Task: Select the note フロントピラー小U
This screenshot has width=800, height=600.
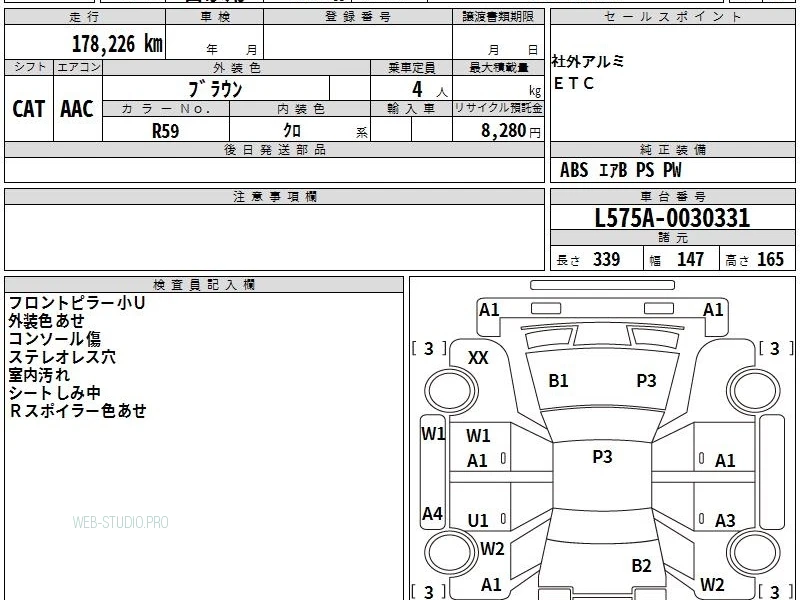Action: 77,303
